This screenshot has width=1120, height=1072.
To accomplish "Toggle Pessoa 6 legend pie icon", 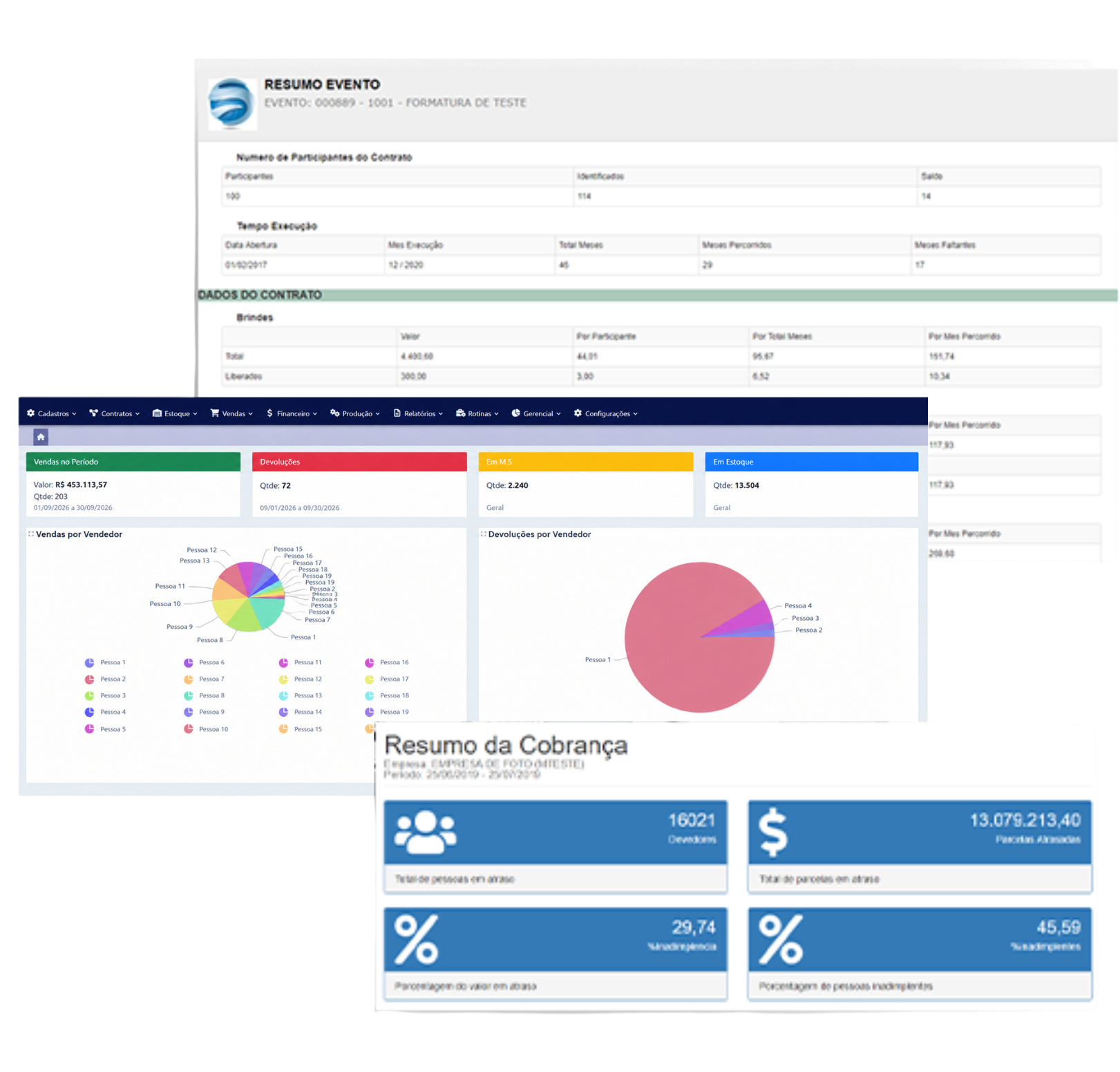I will tap(189, 662).
